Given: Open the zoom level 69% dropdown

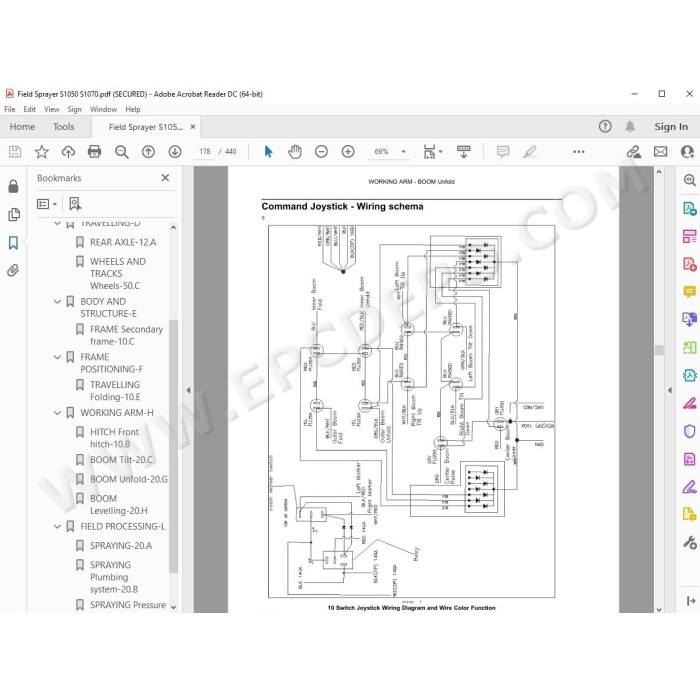Looking at the screenshot, I should (x=403, y=152).
